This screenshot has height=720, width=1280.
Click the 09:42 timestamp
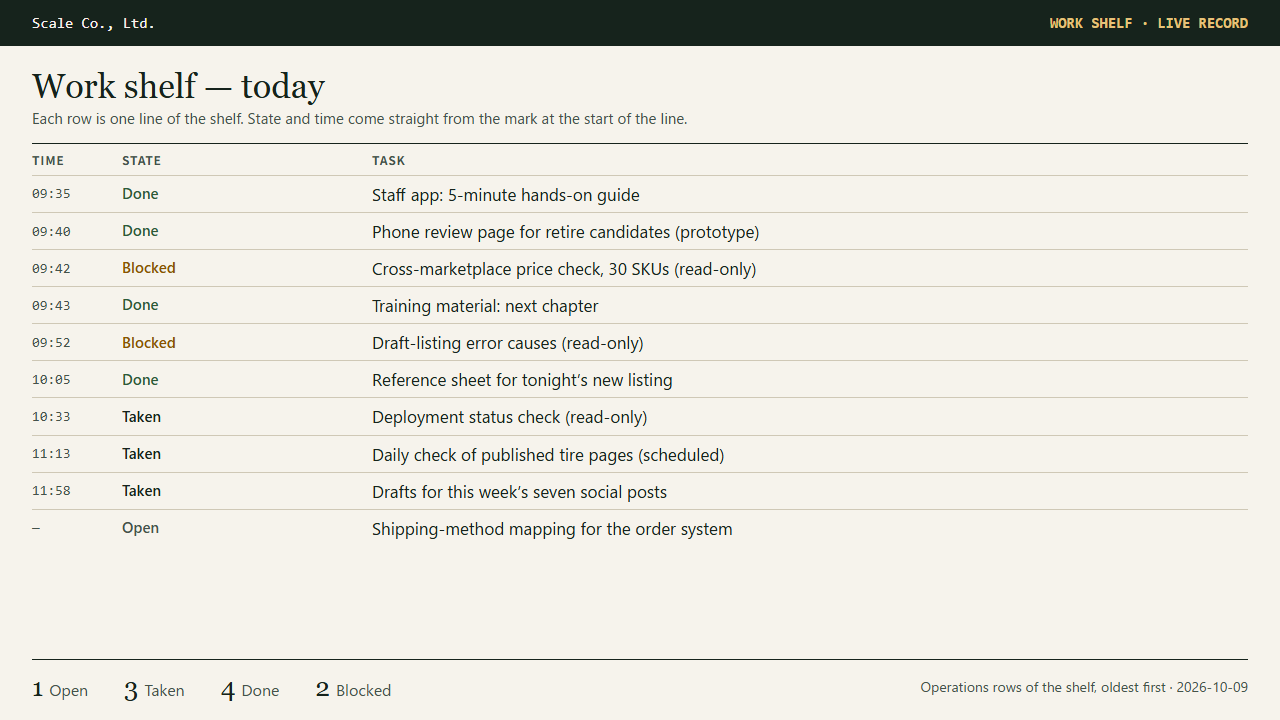[51, 268]
